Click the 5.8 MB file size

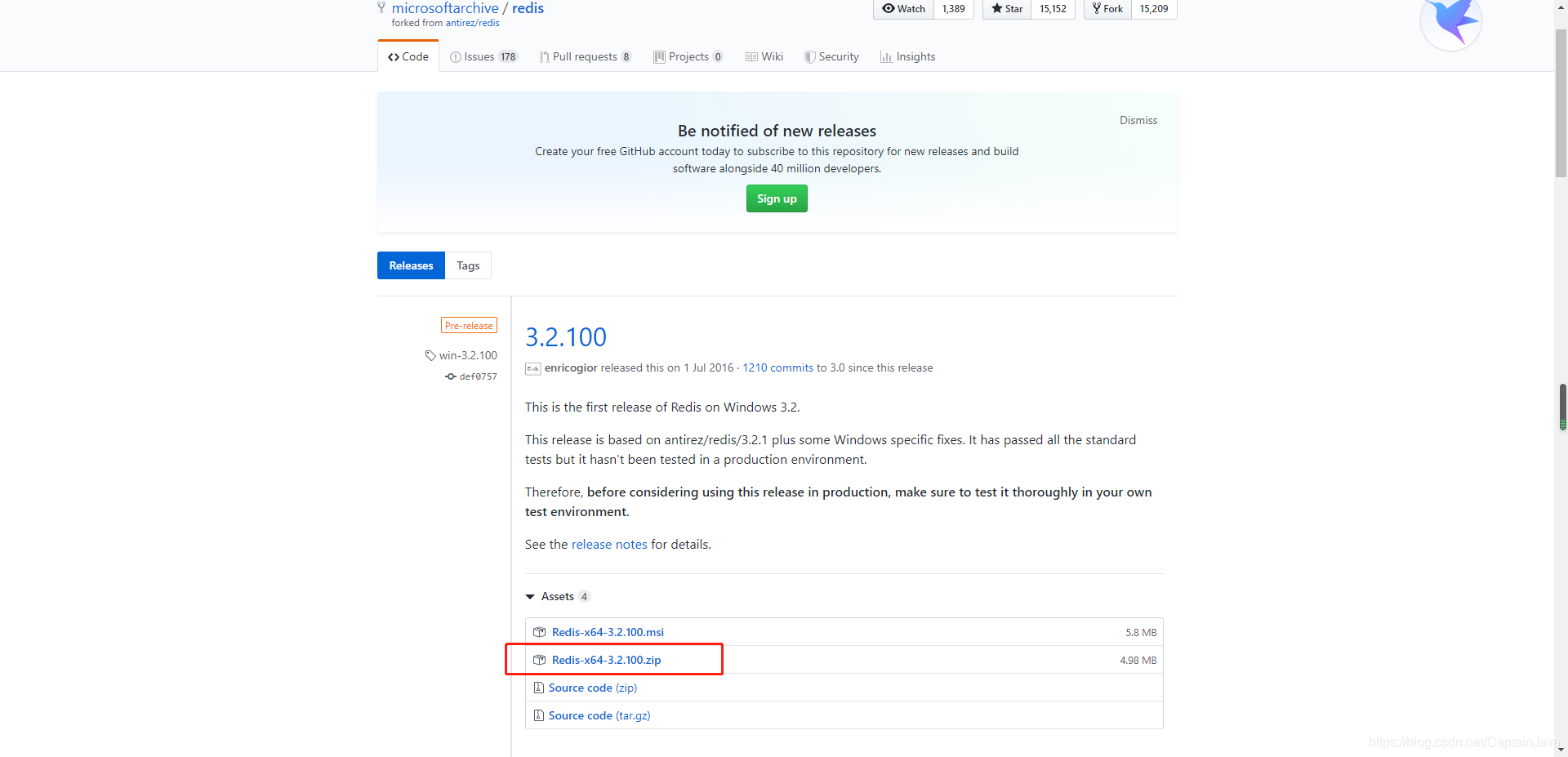pos(1141,633)
